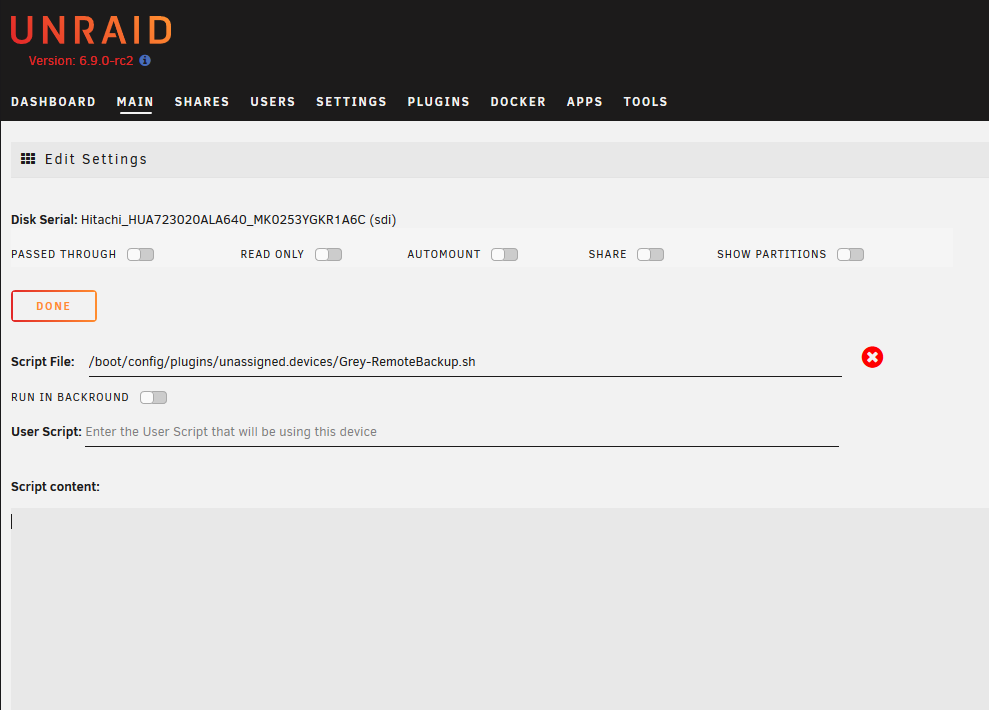
Task: Click the Script File: label
Action: [42, 362]
